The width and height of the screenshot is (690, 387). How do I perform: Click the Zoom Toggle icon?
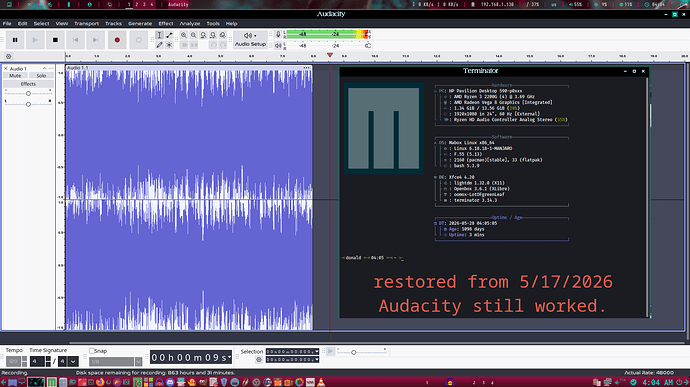(x=223, y=35)
